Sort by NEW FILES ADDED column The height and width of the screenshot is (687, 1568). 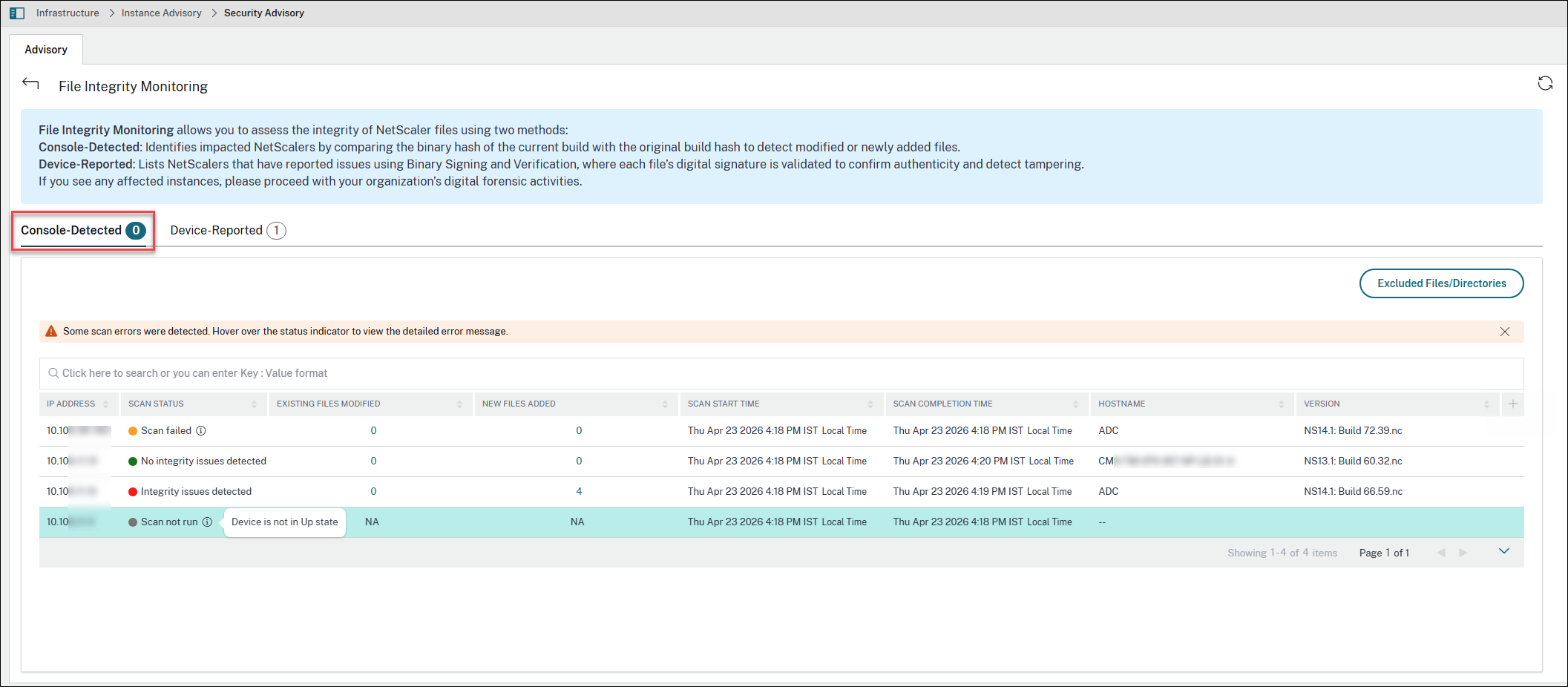[665, 404]
